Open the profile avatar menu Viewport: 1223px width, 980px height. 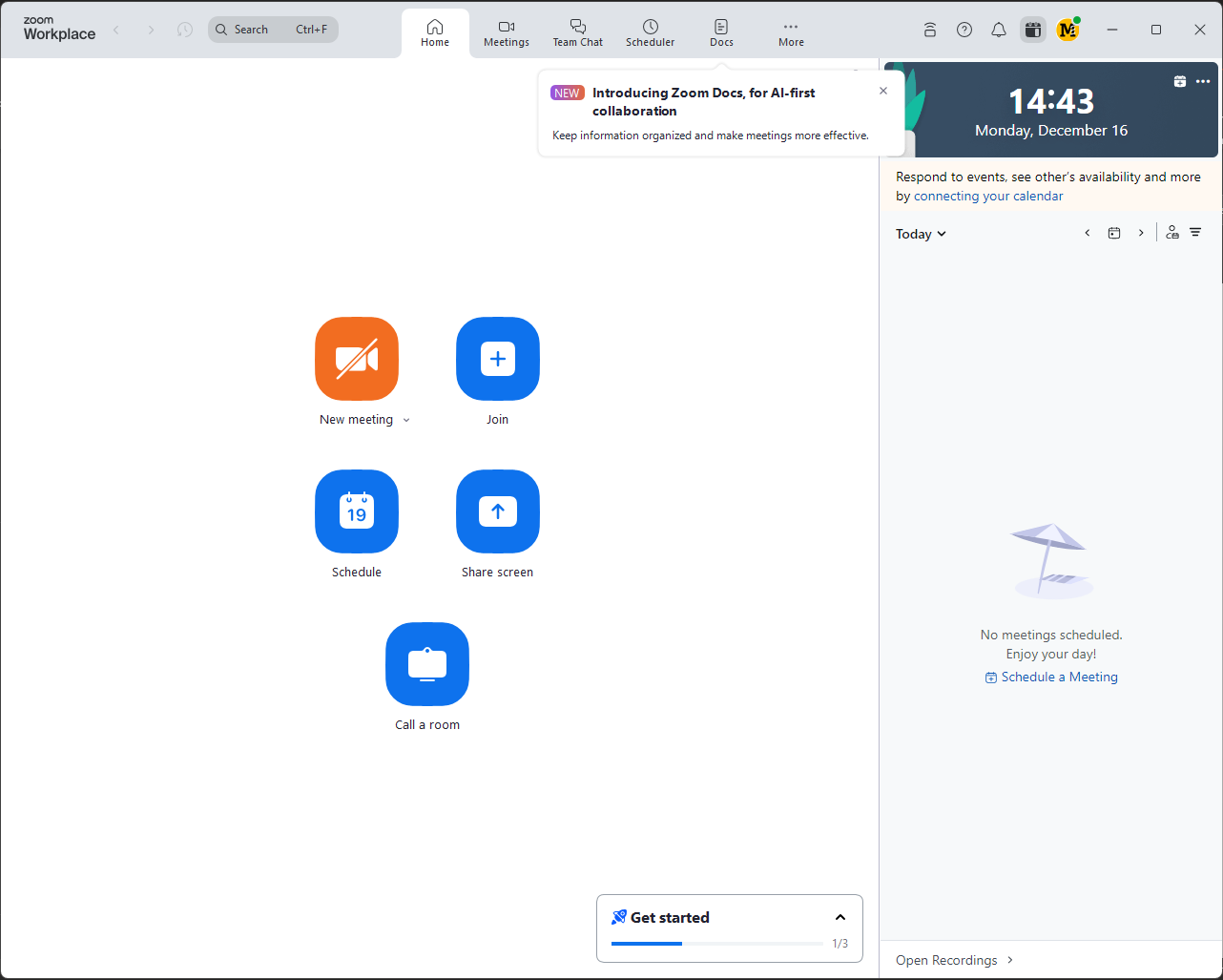click(x=1068, y=30)
